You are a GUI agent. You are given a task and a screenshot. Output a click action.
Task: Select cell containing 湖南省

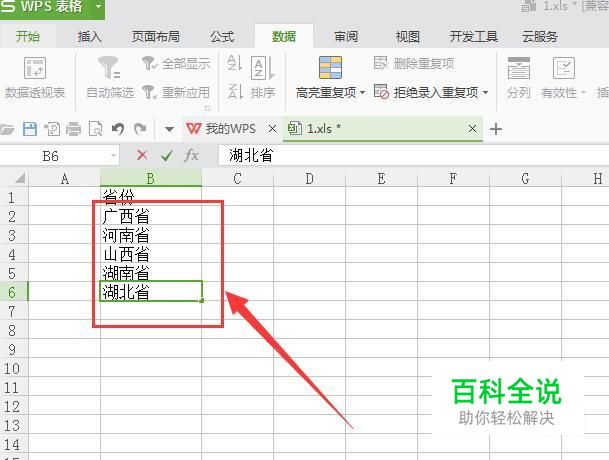(x=151, y=272)
